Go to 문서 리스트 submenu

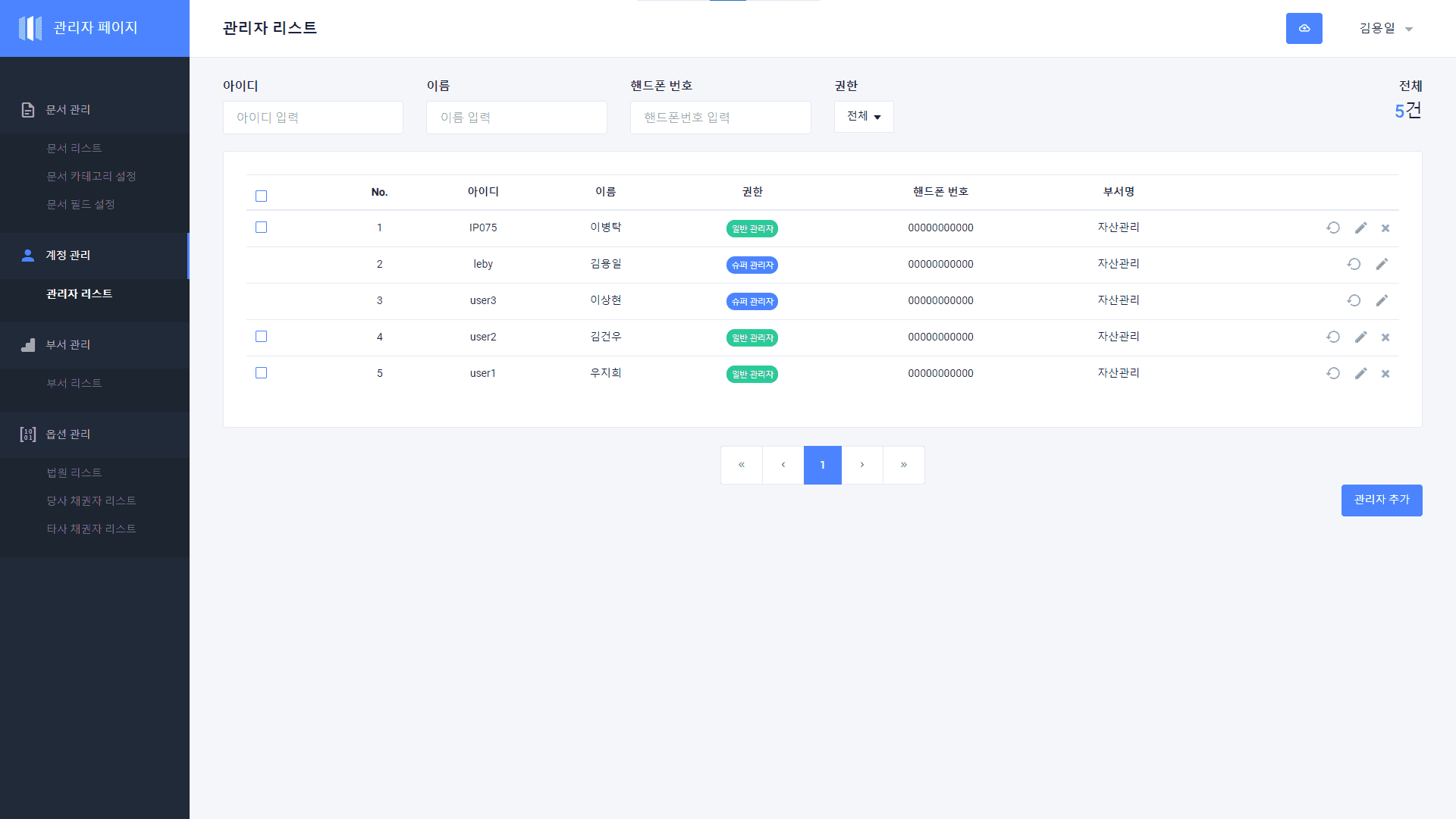point(74,148)
